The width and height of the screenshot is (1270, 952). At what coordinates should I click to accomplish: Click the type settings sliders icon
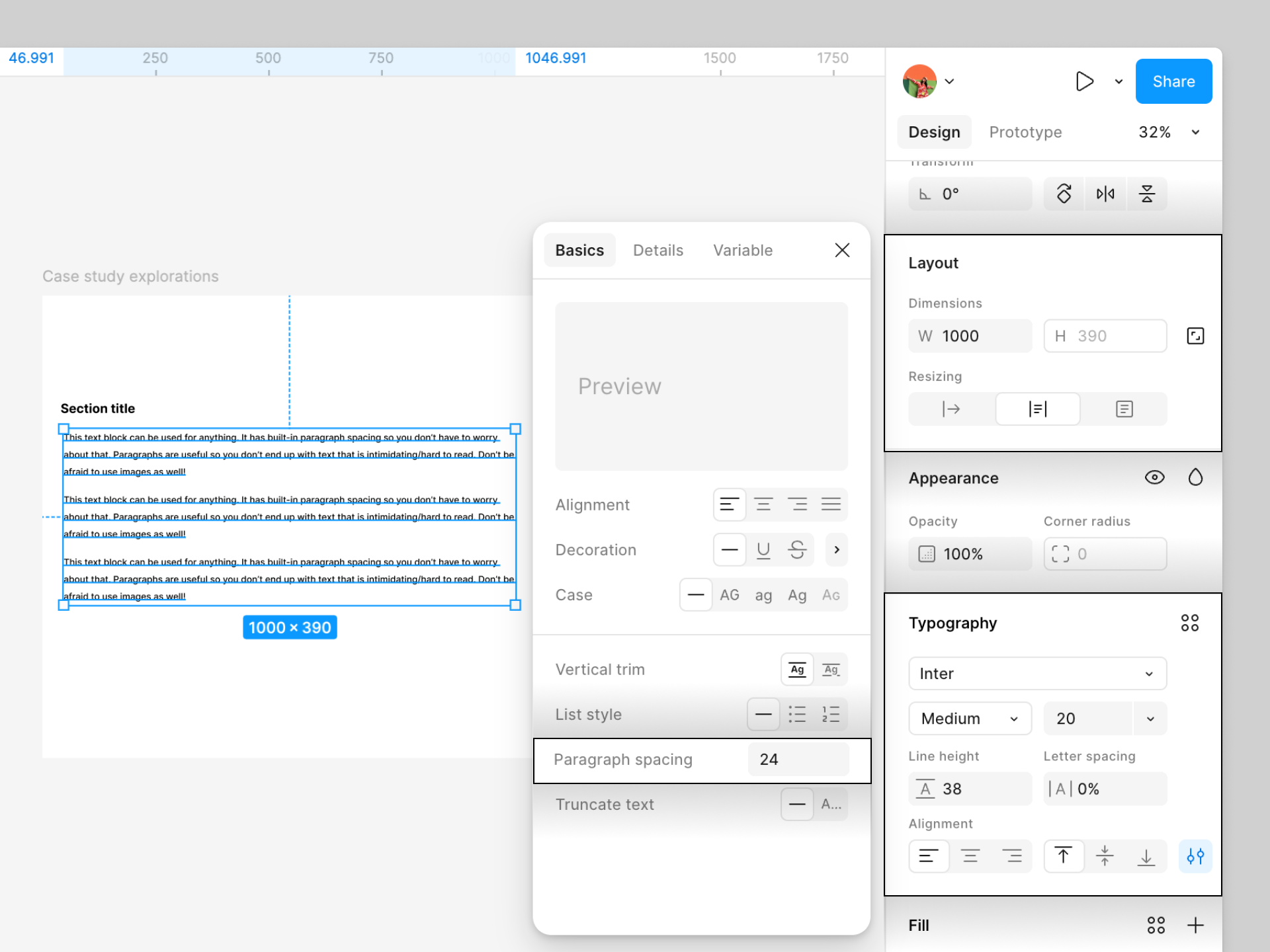click(1195, 857)
